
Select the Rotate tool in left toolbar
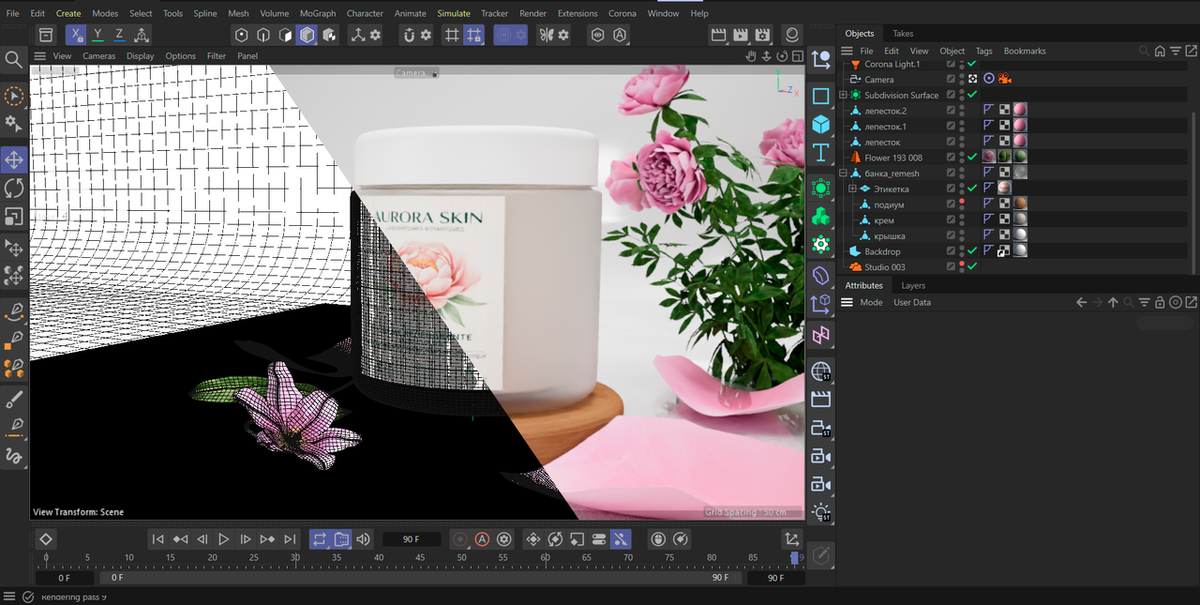[14, 187]
